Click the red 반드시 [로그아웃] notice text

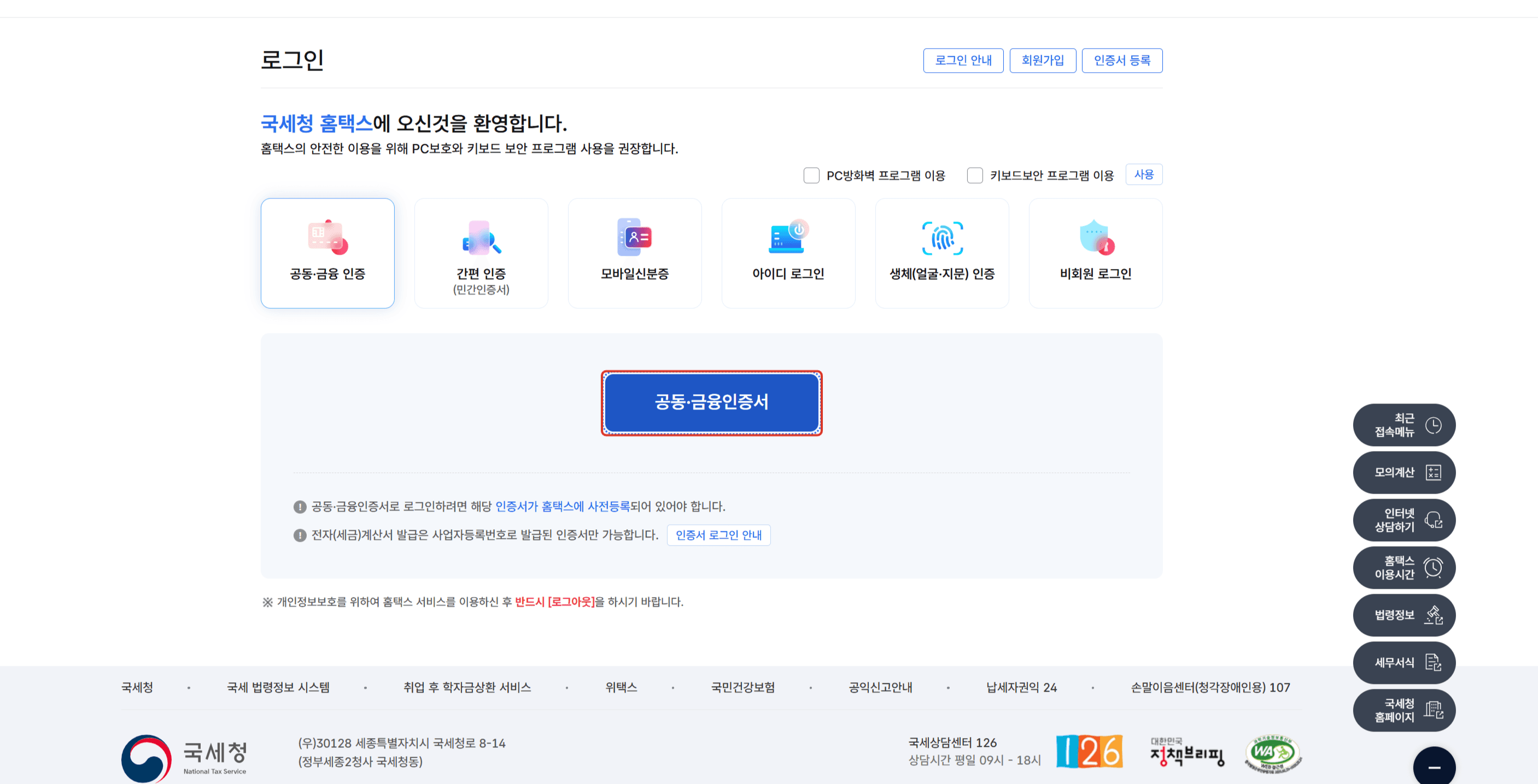click(554, 602)
